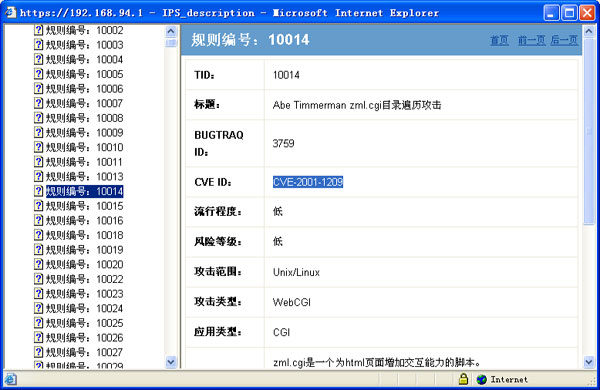The width and height of the screenshot is (600, 390).
Task: Click scroll-up arrow of rule list pane
Action: click(x=171, y=31)
